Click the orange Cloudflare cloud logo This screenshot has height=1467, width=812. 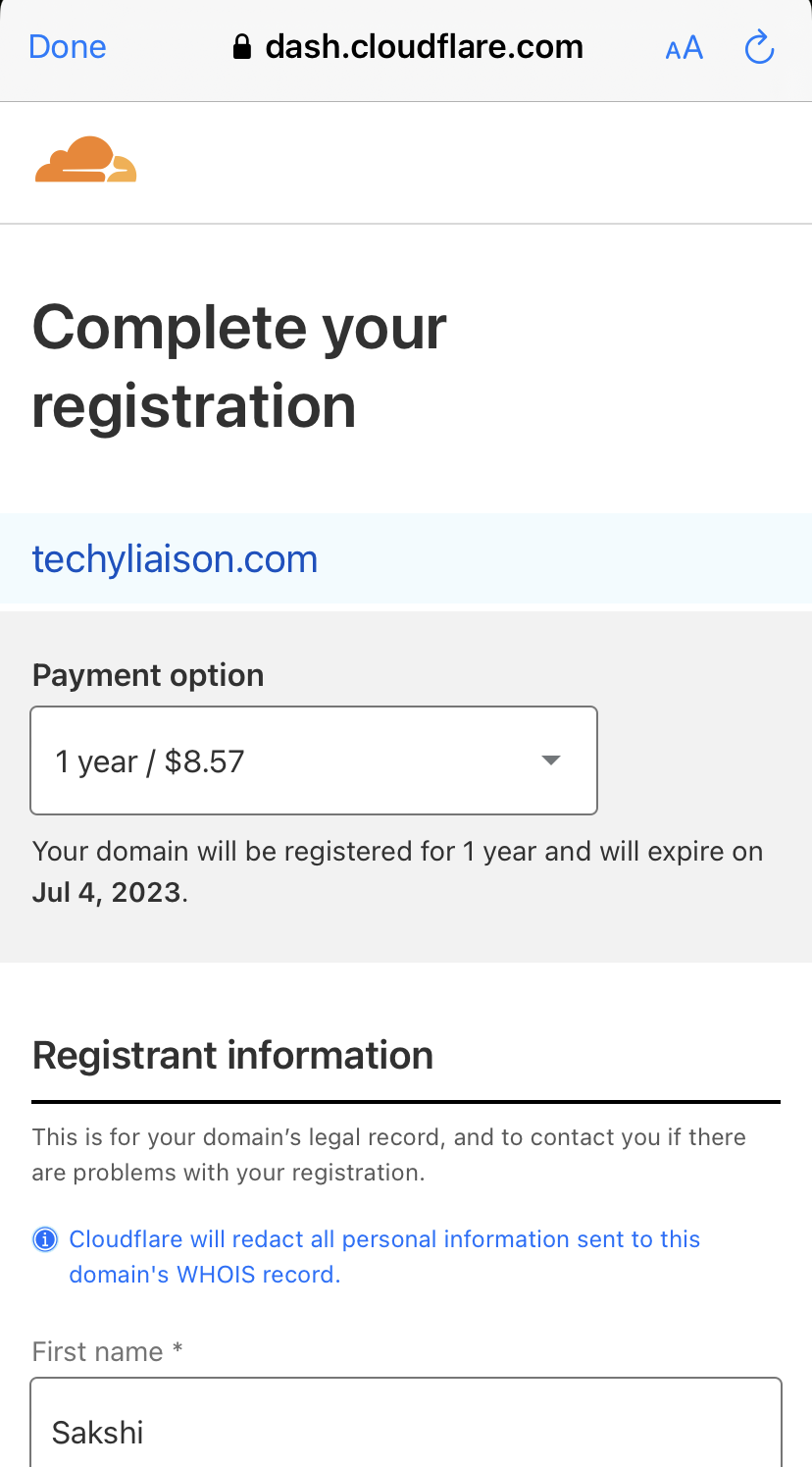[x=85, y=160]
